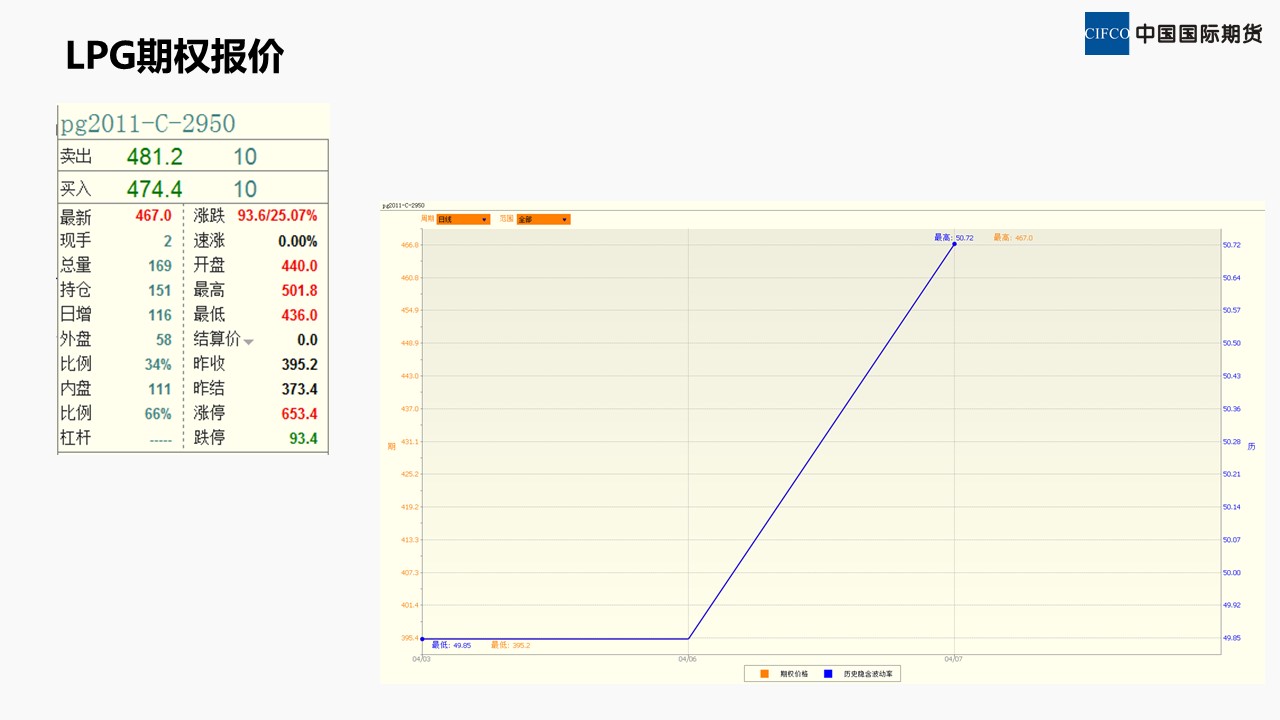This screenshot has width=1280, height=720.
Task: Click the blue 历史隐含波动率 legend swatch
Action: 827,674
